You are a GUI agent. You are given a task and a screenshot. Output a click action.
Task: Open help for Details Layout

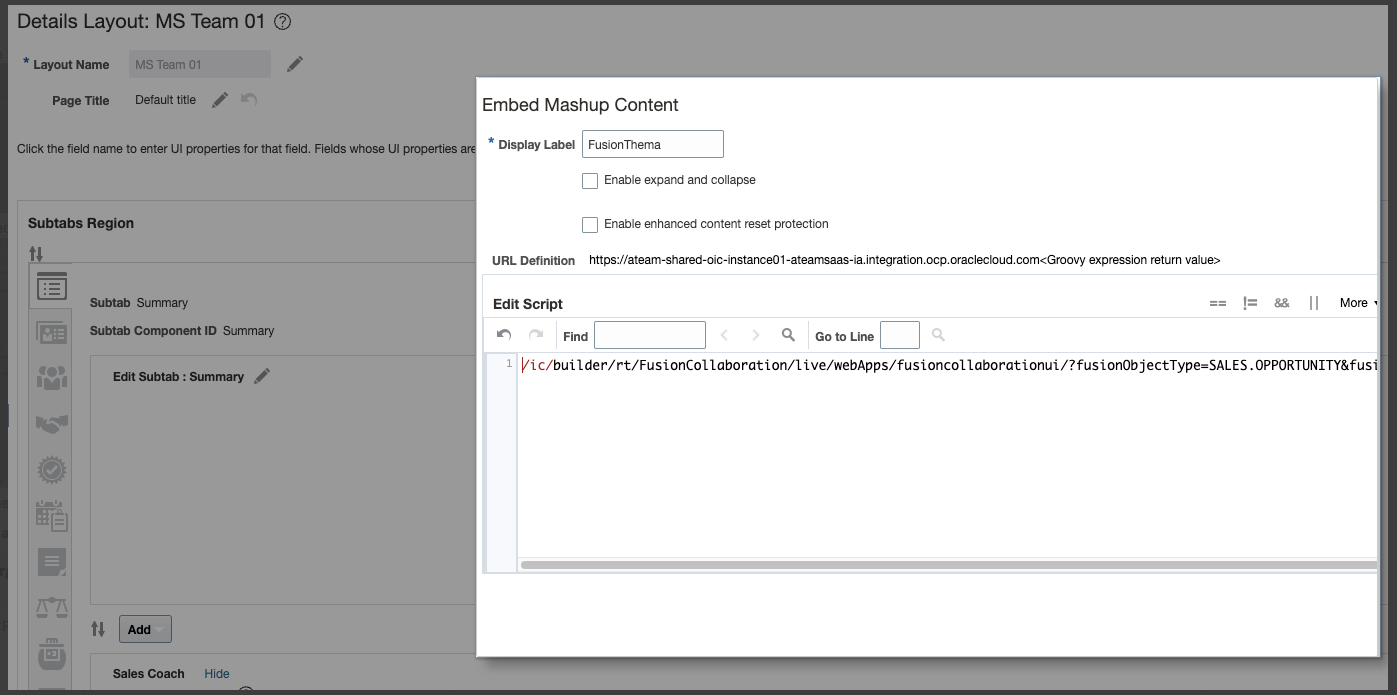[x=283, y=22]
